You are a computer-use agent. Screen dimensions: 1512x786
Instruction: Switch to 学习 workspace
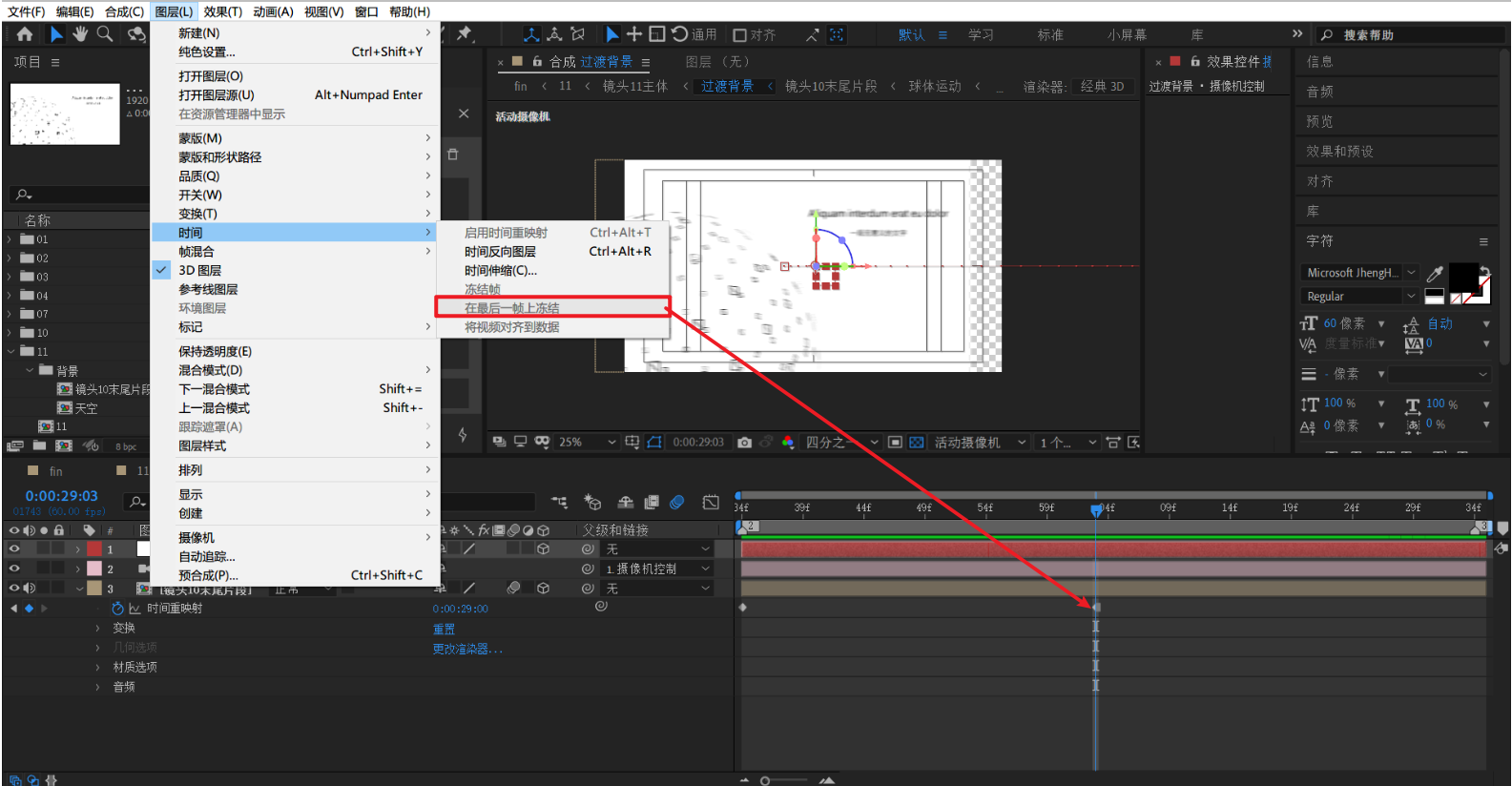coord(981,35)
